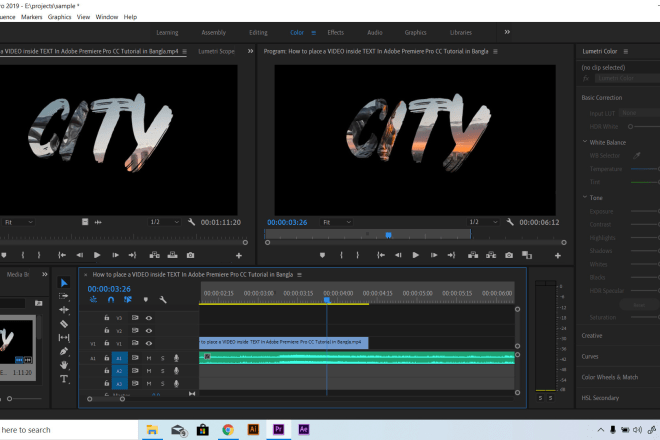
Task: Click timeline Add Marker icon
Action: coord(146,300)
